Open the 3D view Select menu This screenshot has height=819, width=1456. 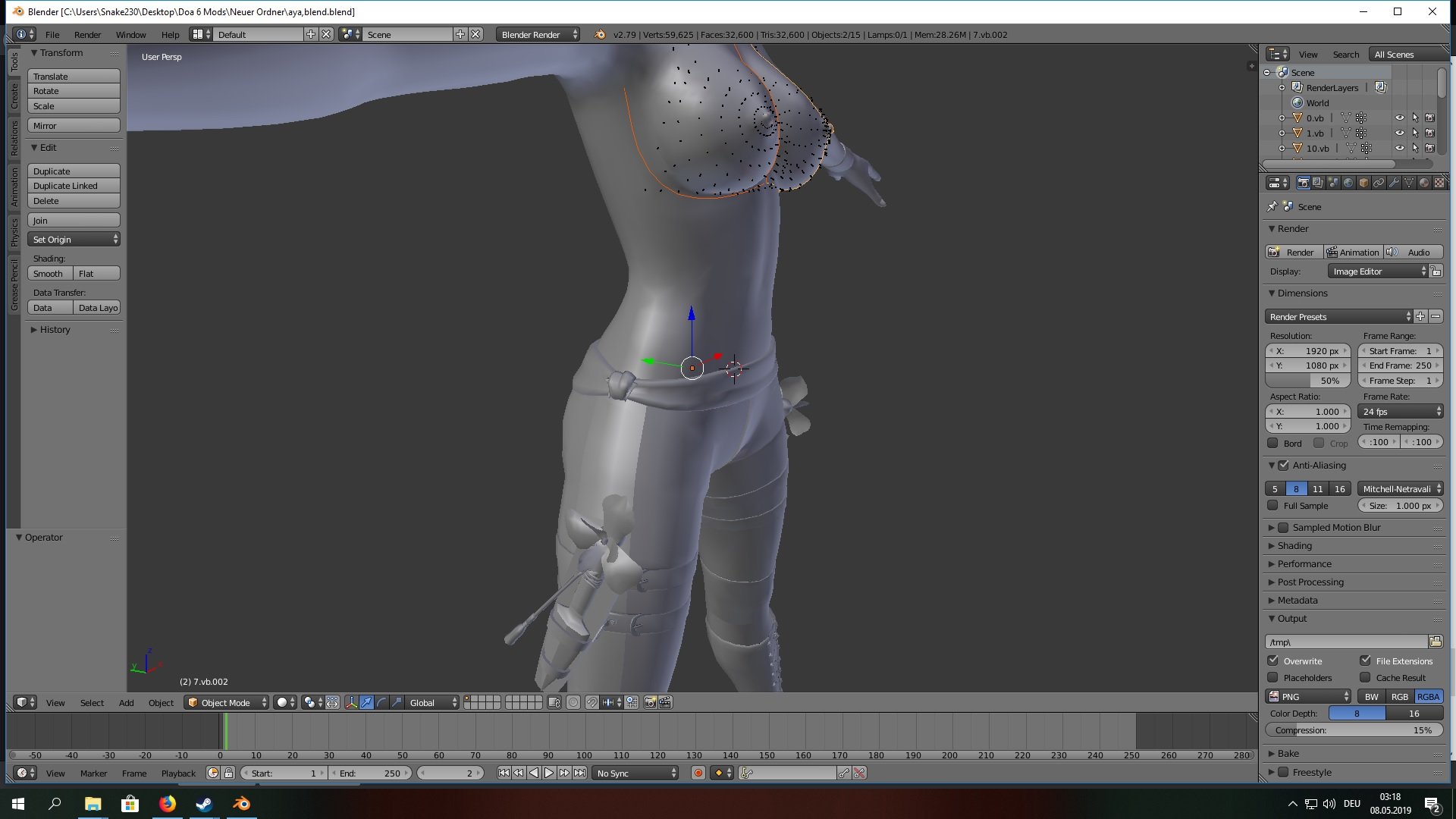point(92,702)
